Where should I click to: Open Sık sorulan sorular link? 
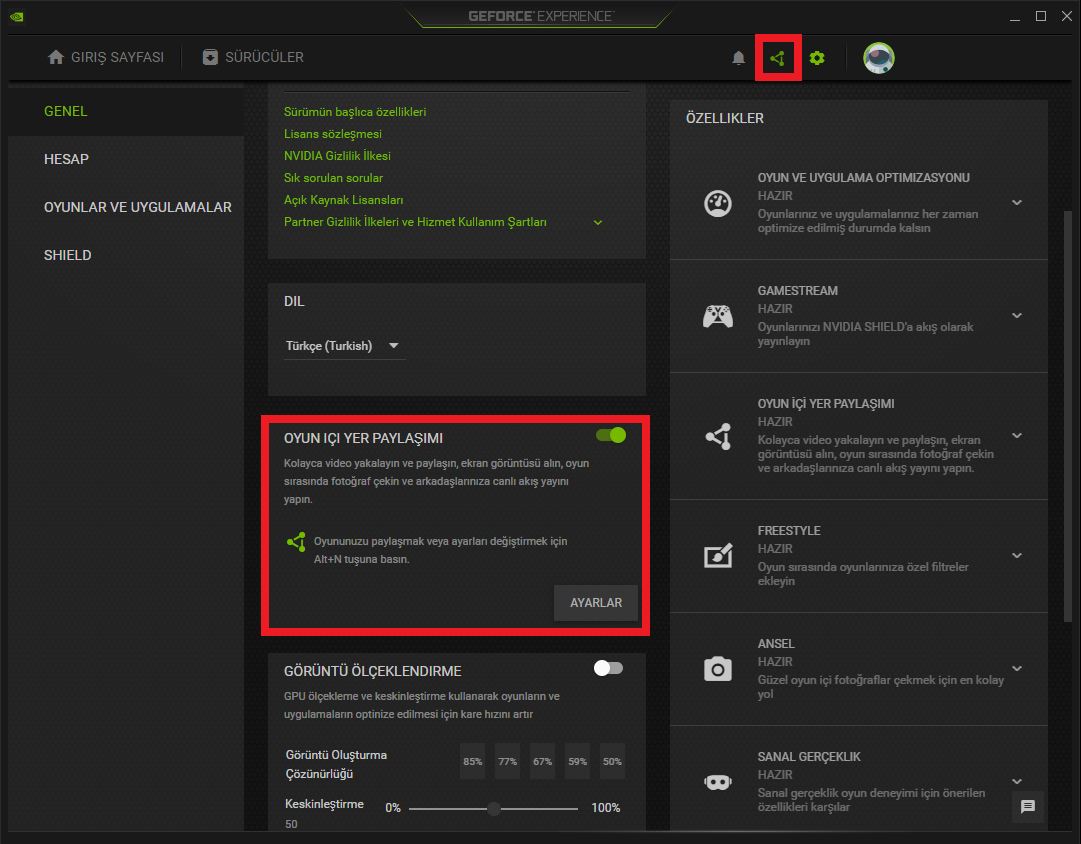[x=334, y=178]
